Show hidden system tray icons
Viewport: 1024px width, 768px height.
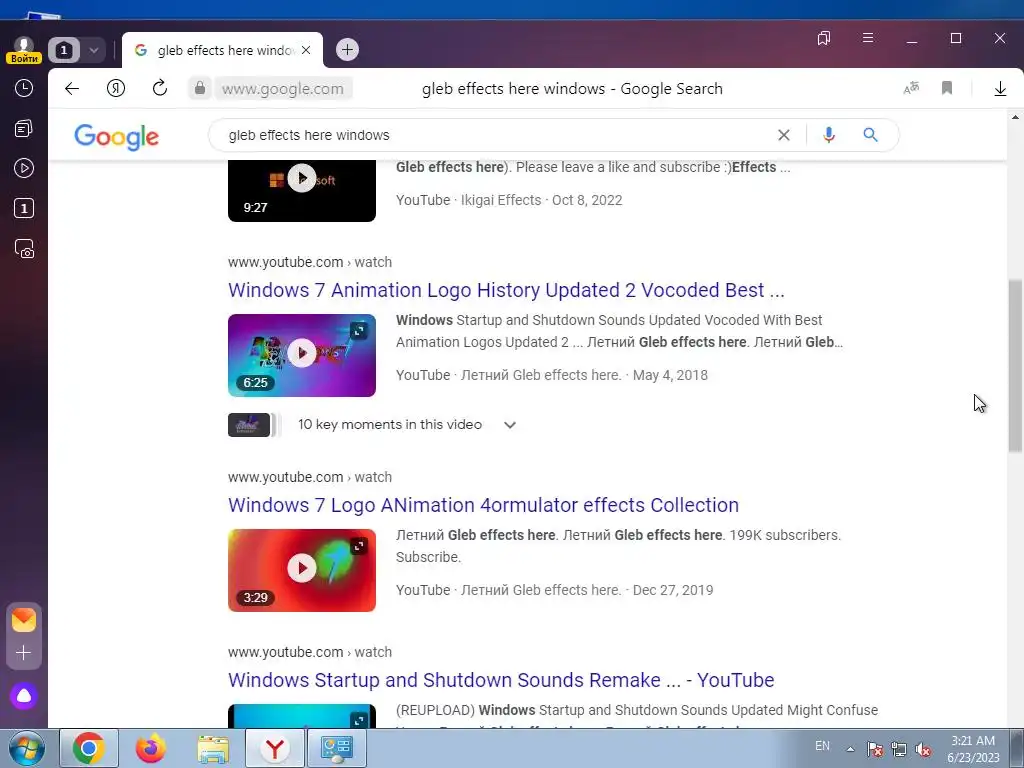850,749
